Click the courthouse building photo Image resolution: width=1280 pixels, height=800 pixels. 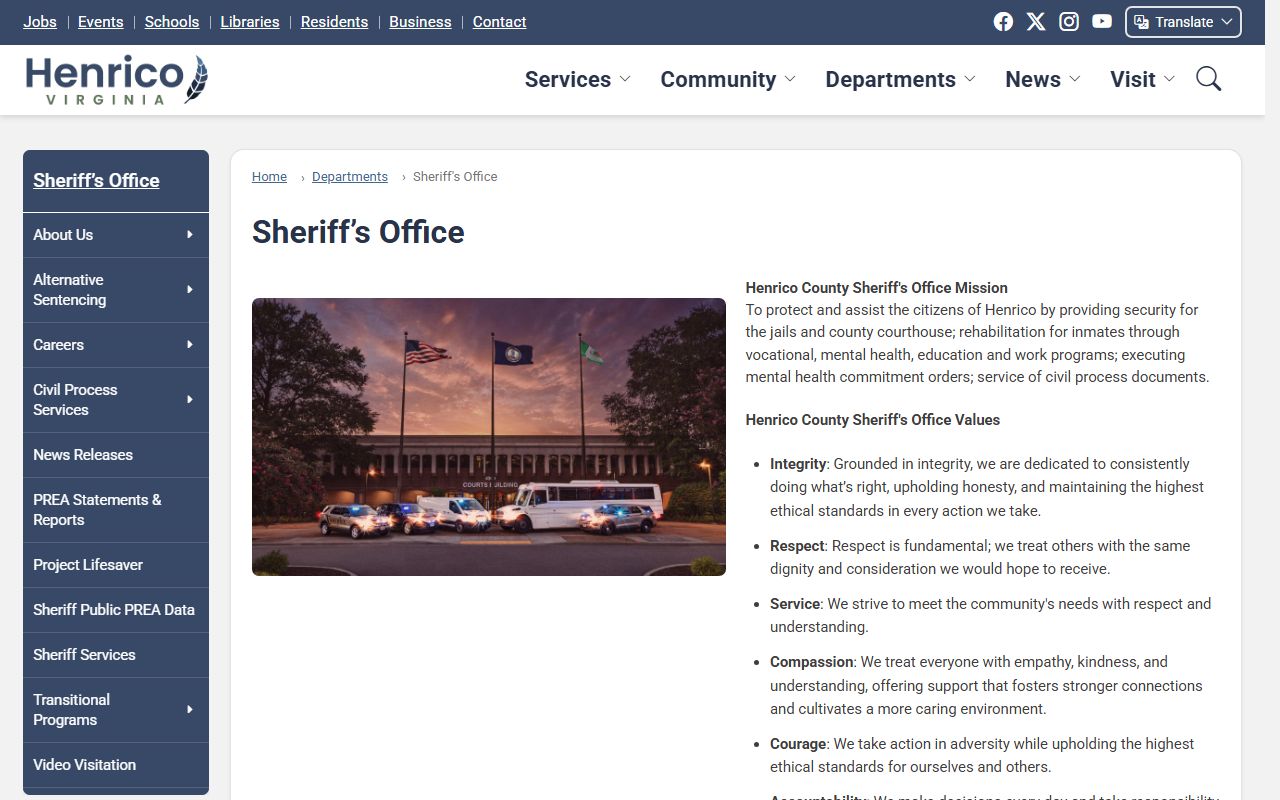tap(489, 437)
